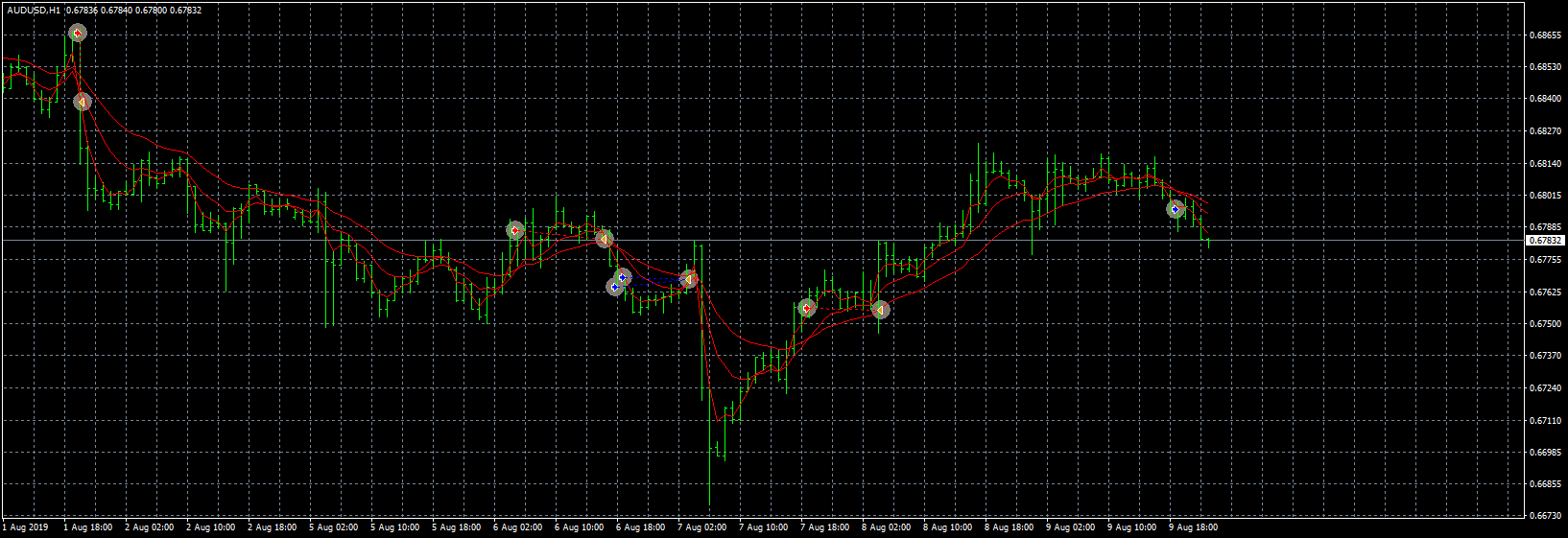Click the blue buy arrow marker at 9 Aug 18:00
Screen dimensions: 1568x538
1176,209
